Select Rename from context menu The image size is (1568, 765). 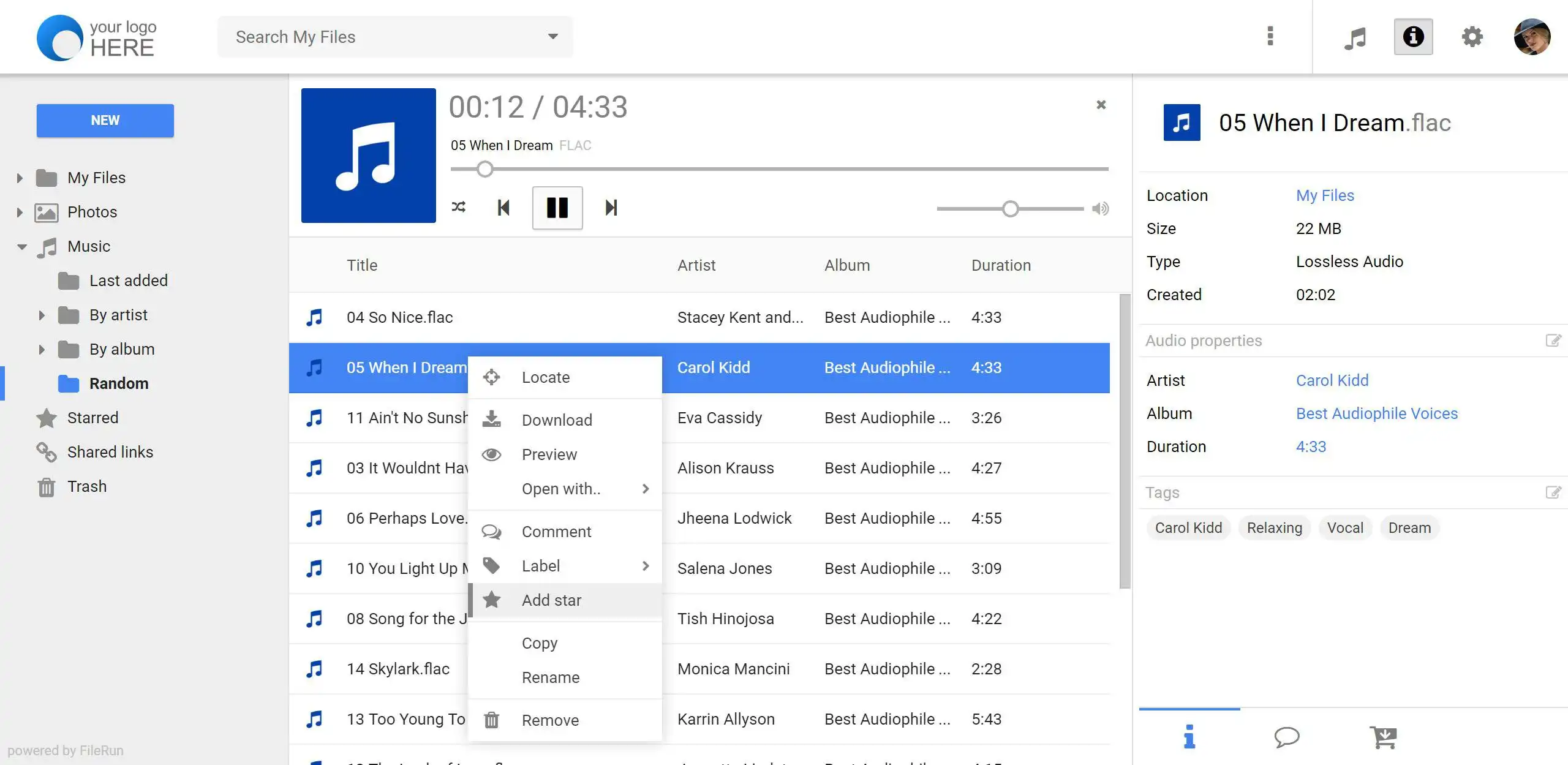click(x=552, y=677)
